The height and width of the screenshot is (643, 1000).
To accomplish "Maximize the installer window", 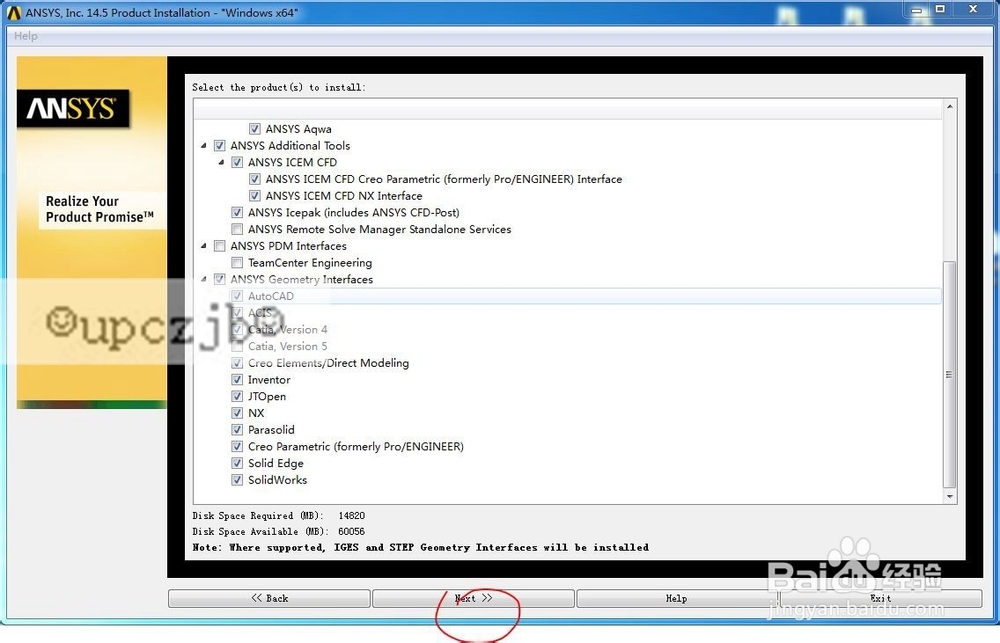I will click(940, 10).
